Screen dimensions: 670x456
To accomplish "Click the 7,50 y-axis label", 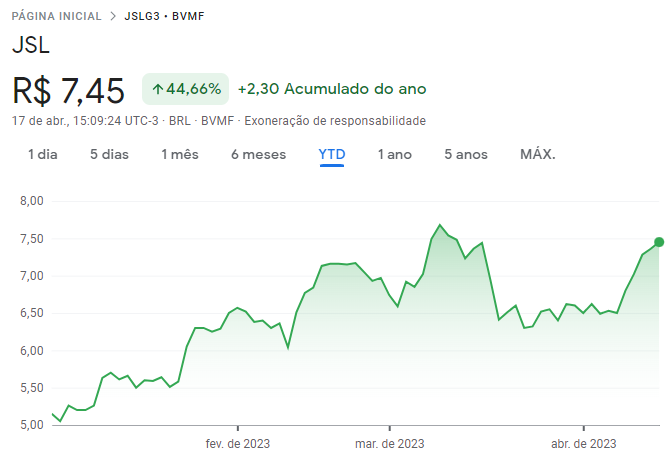I will (32, 238).
